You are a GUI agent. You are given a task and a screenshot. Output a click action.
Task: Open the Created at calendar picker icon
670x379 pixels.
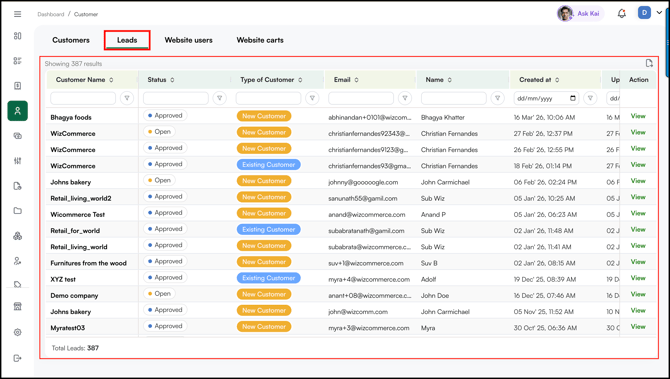pos(573,98)
